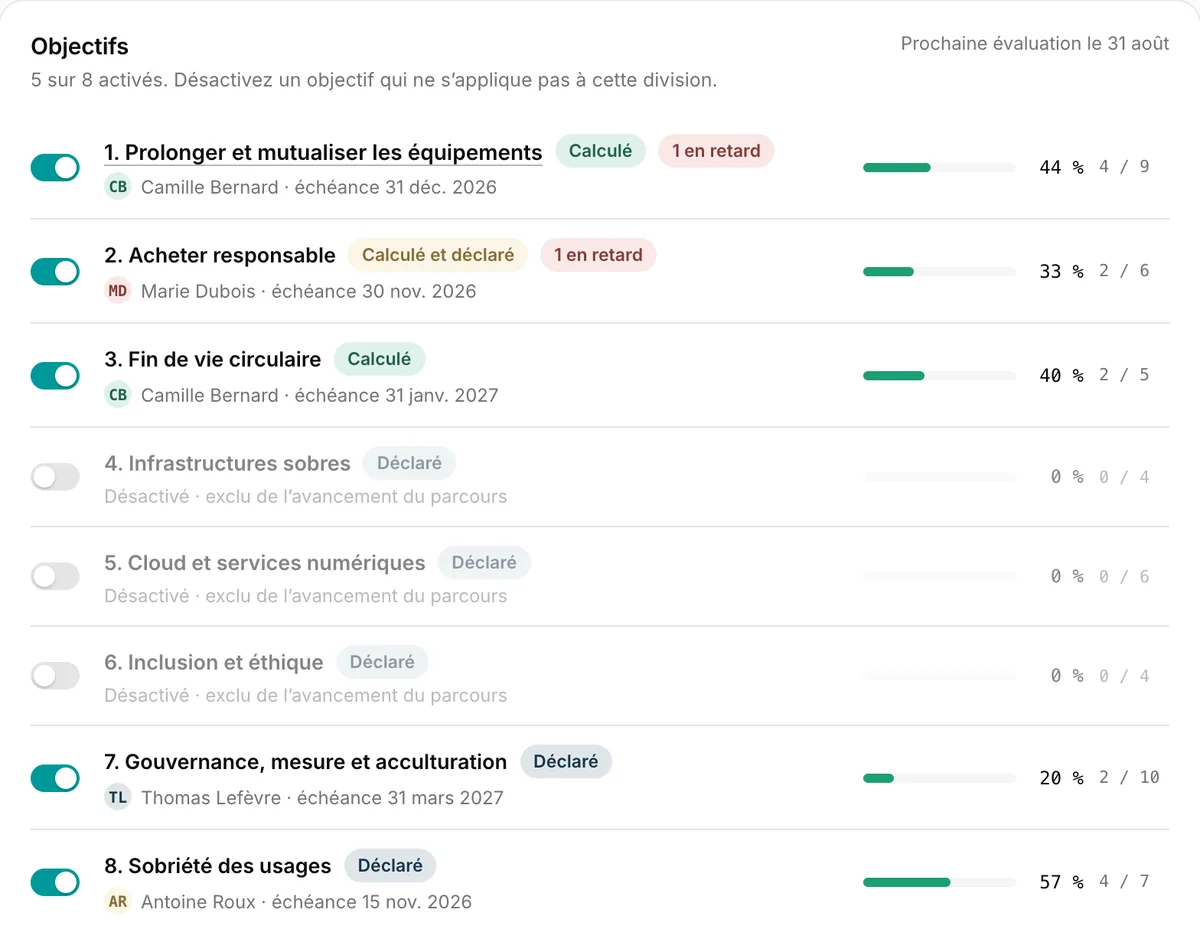Click Déclaré badge on Infrastructures sobres
1200x942 pixels.
point(409,463)
